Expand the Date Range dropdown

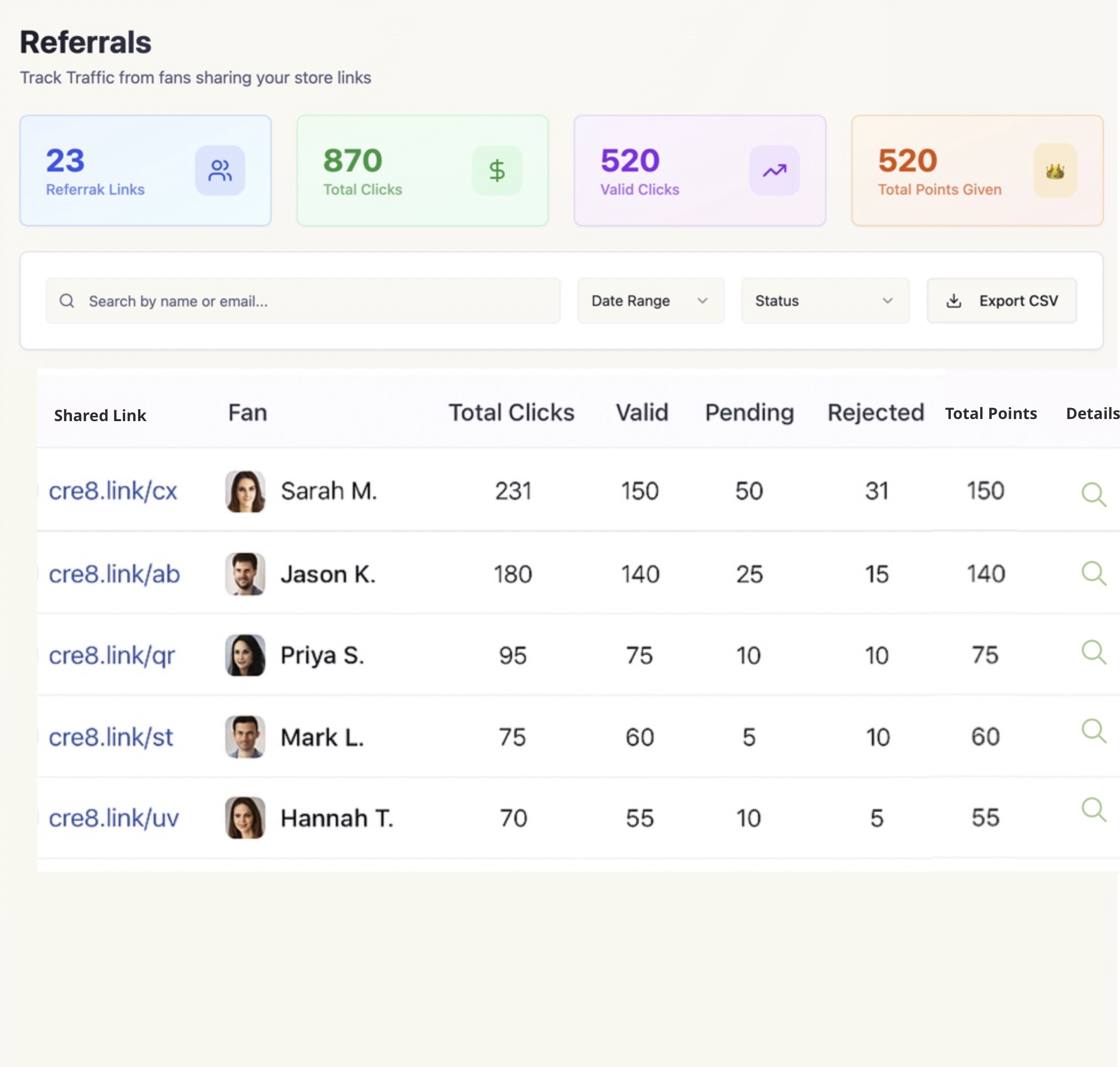(650, 301)
